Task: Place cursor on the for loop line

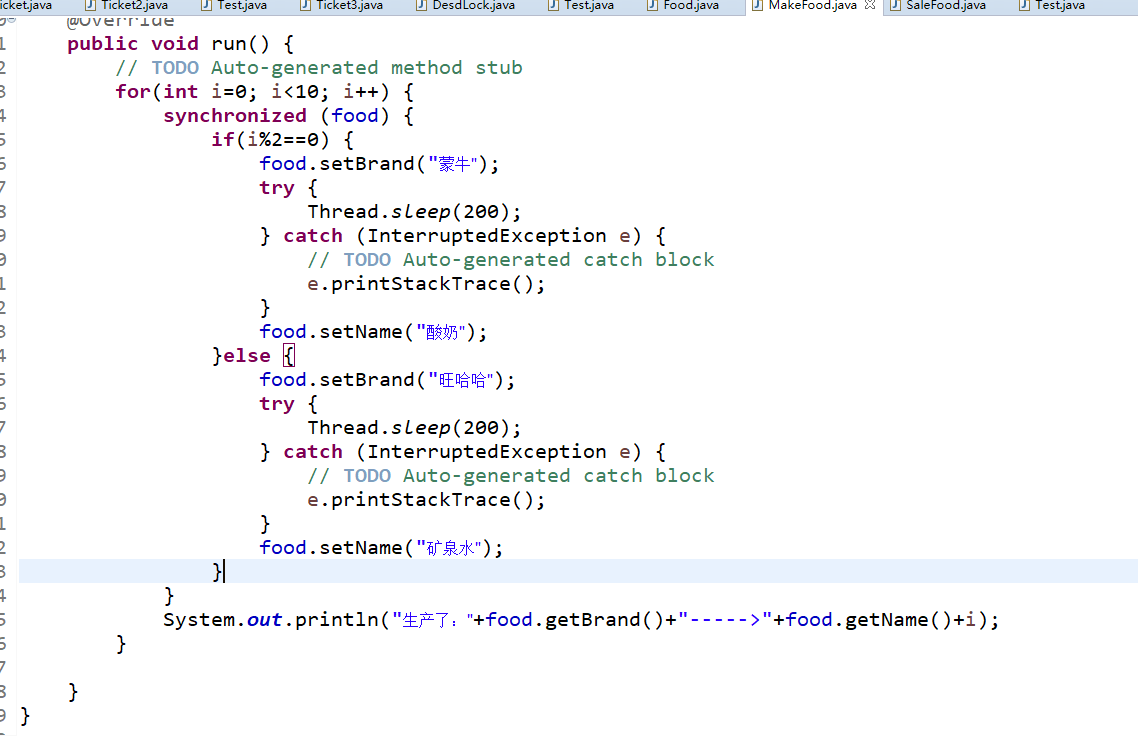Action: tap(265, 92)
